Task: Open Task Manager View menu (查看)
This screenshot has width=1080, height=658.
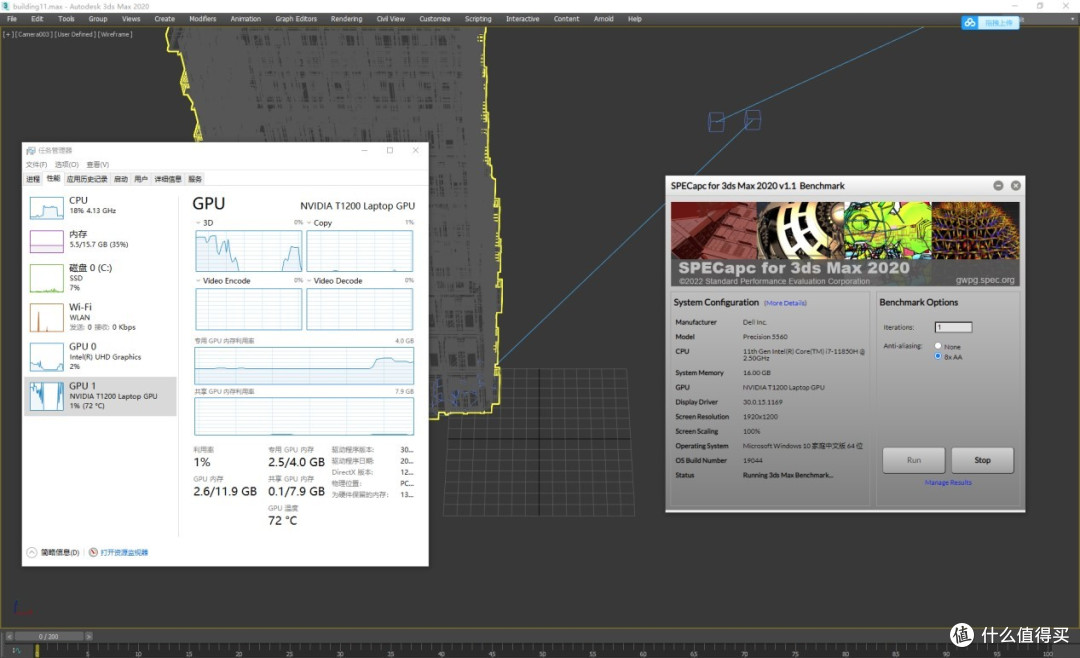Action: coord(98,165)
